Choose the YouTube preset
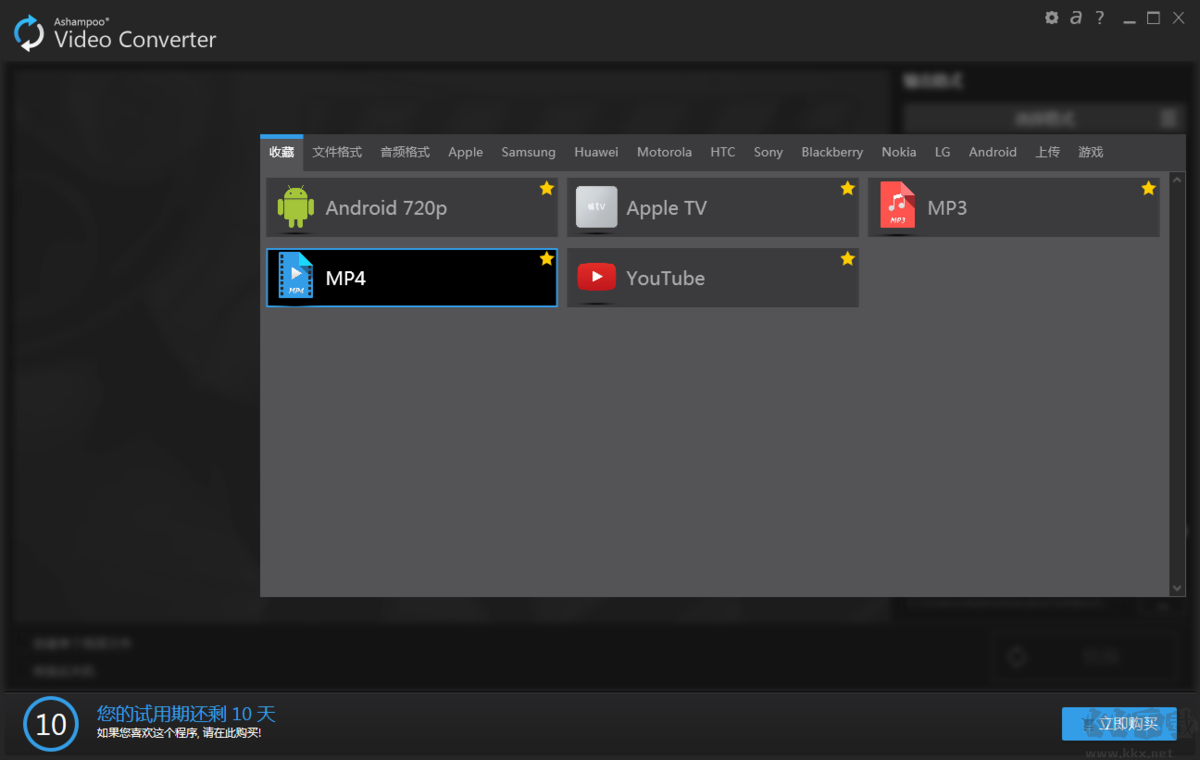The height and width of the screenshot is (760, 1200). tap(713, 277)
